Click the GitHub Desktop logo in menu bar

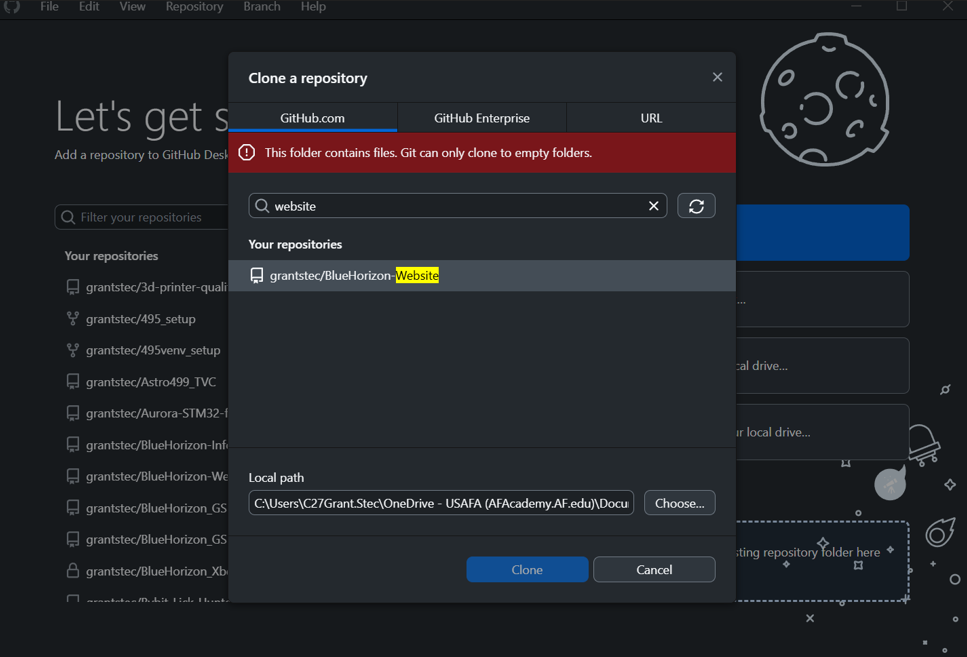(x=12, y=7)
